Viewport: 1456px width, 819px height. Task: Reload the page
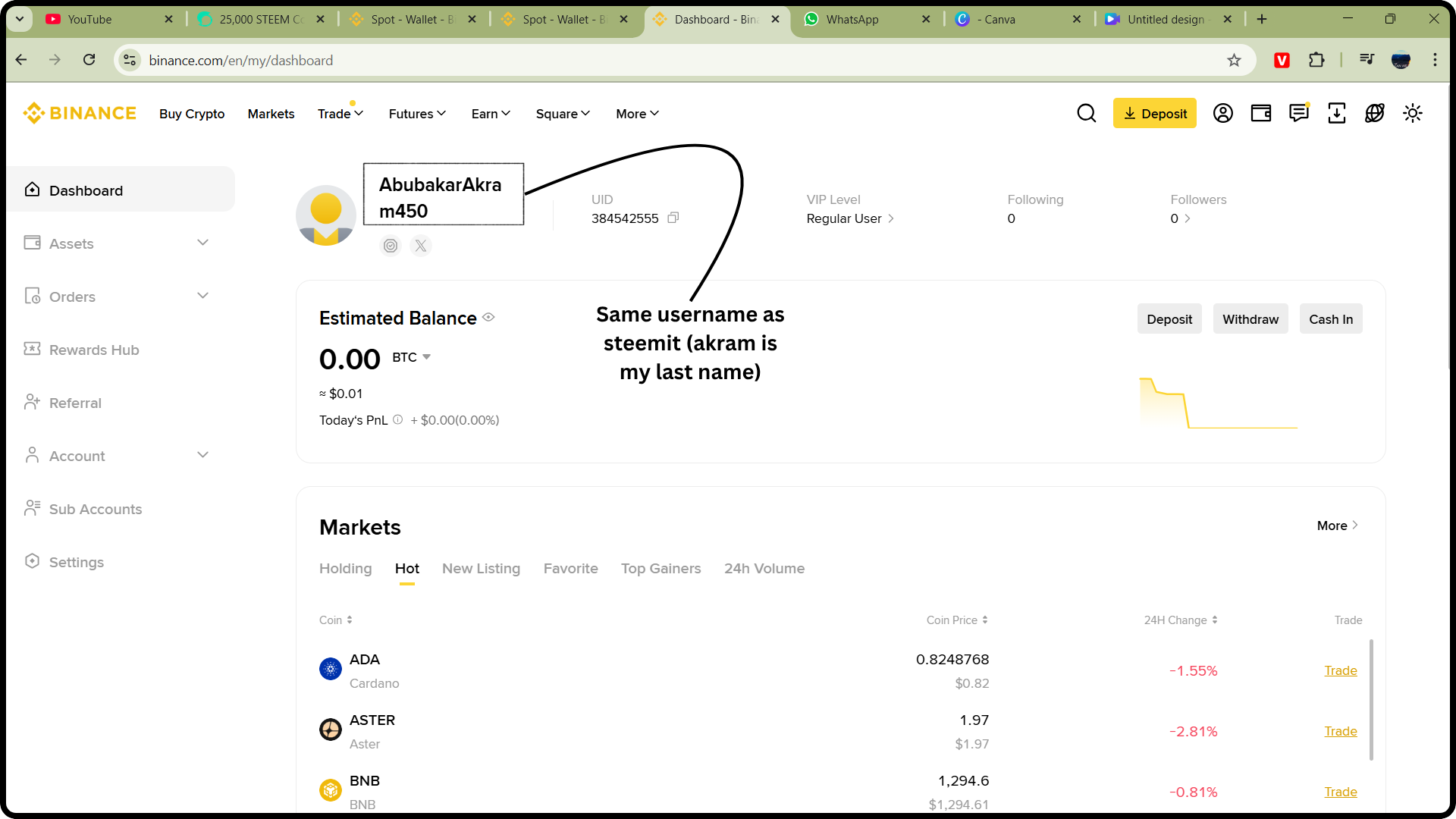[89, 60]
